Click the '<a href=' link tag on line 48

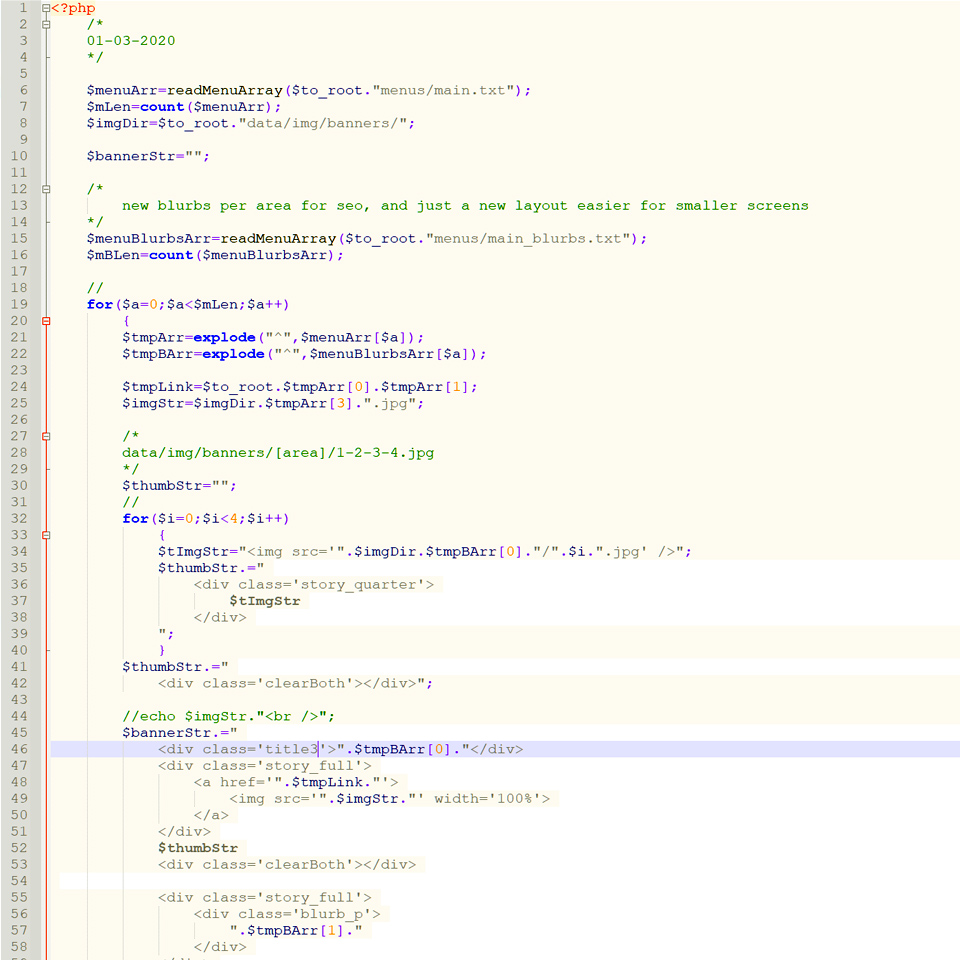point(229,782)
